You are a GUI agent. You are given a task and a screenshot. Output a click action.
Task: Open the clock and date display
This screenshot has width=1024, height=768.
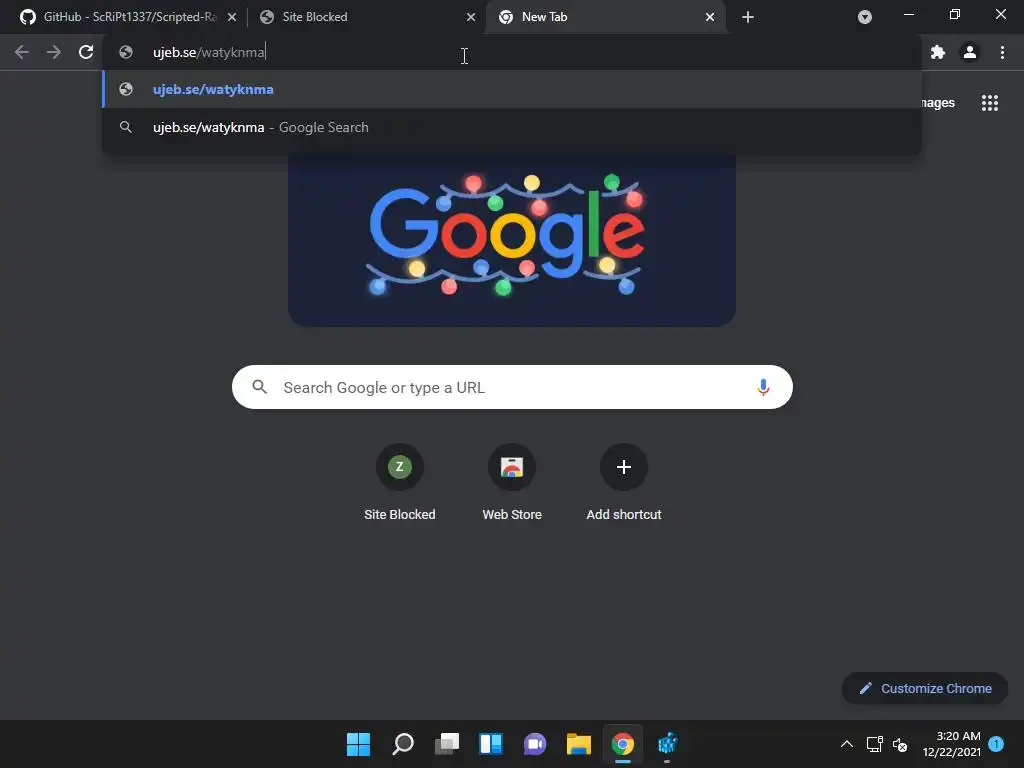952,744
